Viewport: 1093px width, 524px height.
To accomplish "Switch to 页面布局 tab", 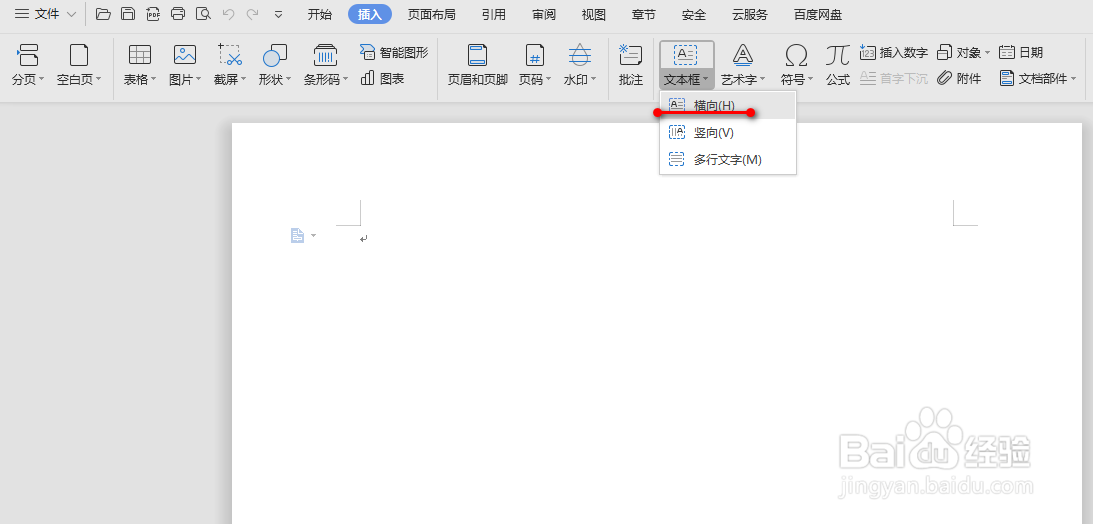I will tap(432, 15).
